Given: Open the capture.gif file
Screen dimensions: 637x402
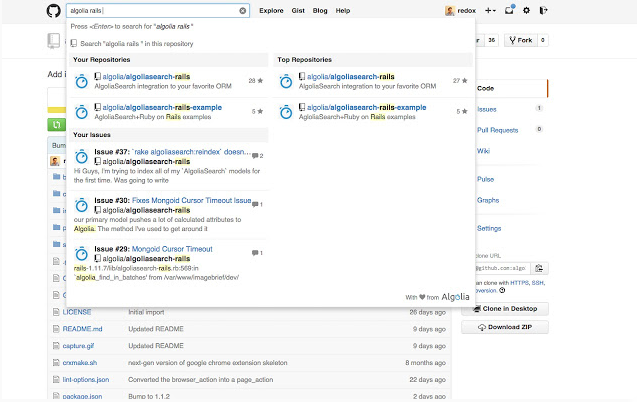Looking at the screenshot, I should 78,346.
